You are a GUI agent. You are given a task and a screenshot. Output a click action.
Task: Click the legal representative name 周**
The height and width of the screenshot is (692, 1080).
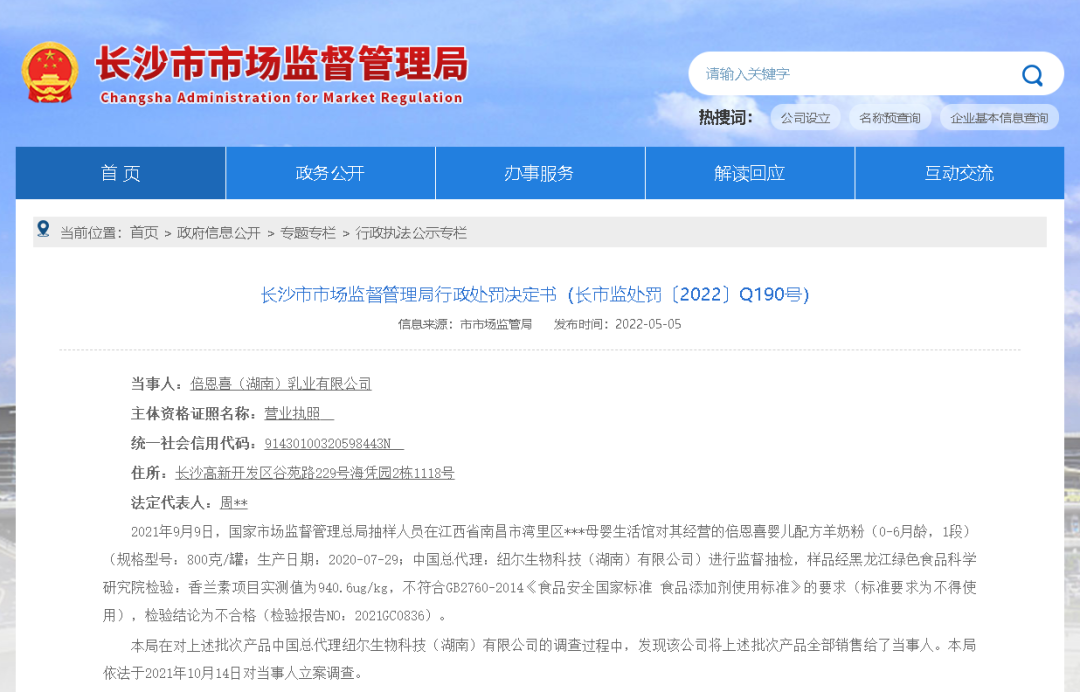click(x=233, y=503)
